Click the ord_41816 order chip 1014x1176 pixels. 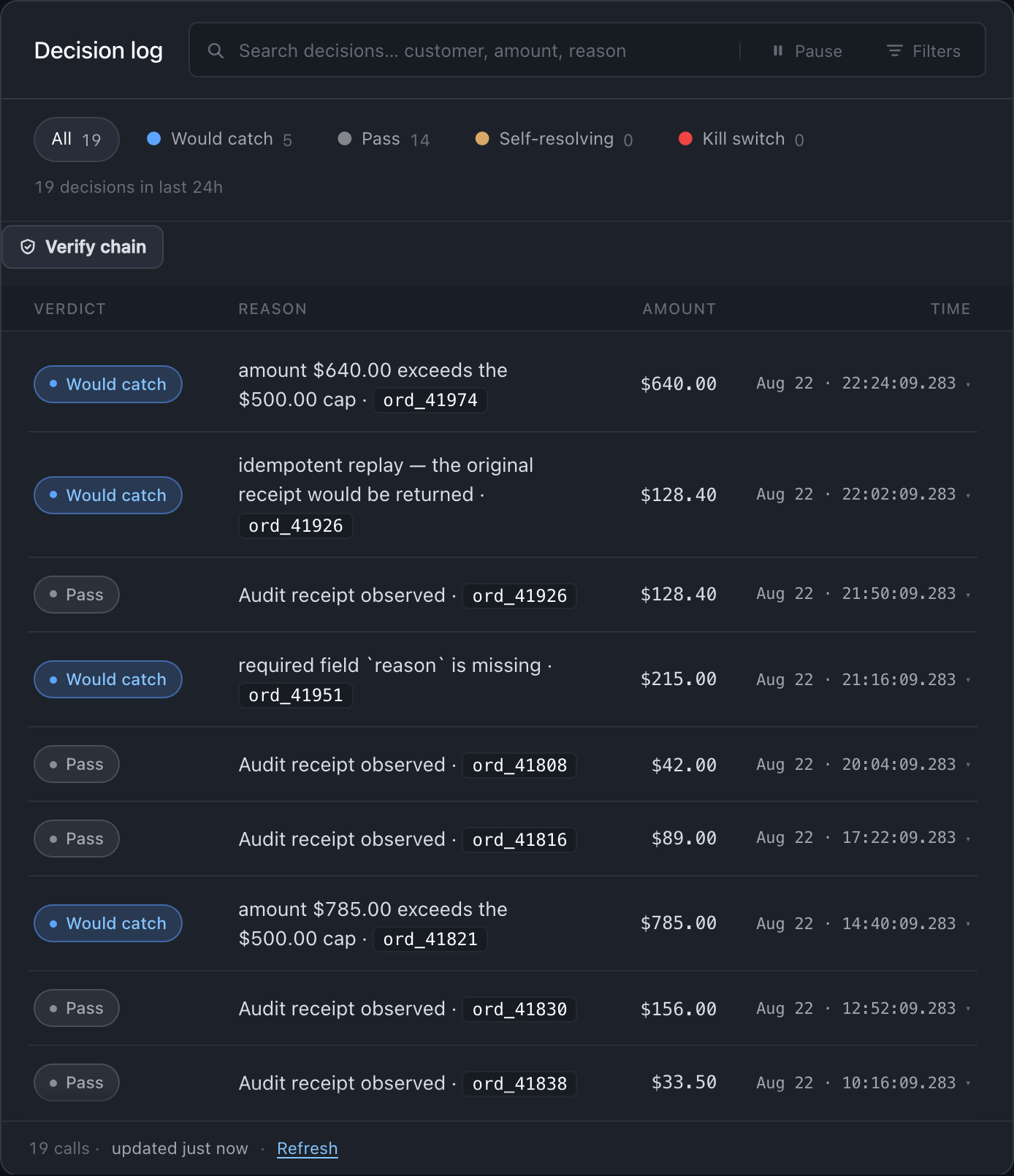519,840
